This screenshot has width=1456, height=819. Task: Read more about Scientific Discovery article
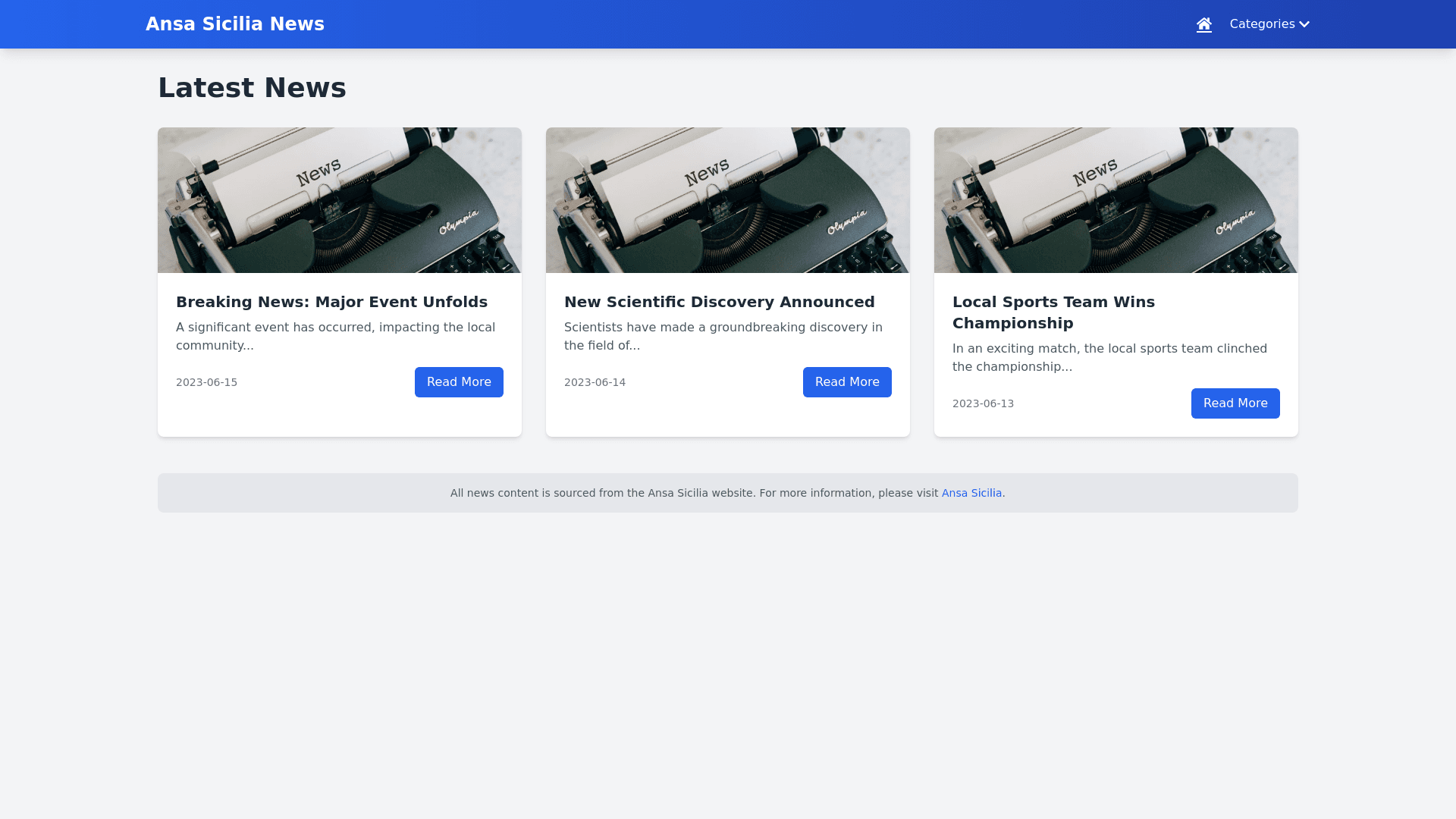847,382
